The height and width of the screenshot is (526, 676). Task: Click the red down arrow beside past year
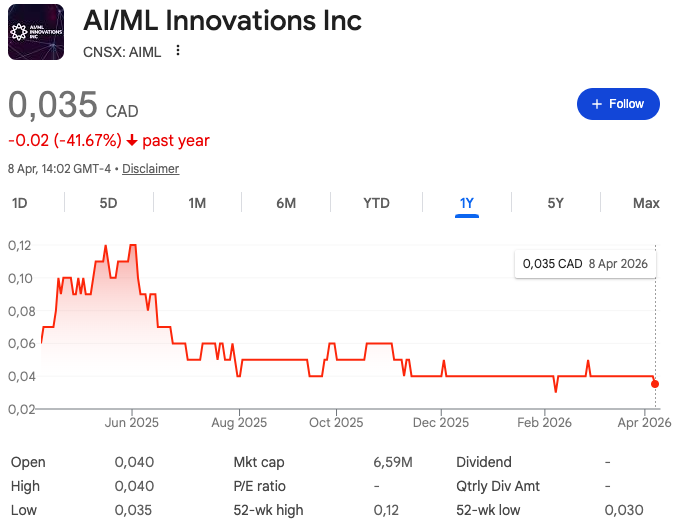click(132, 141)
